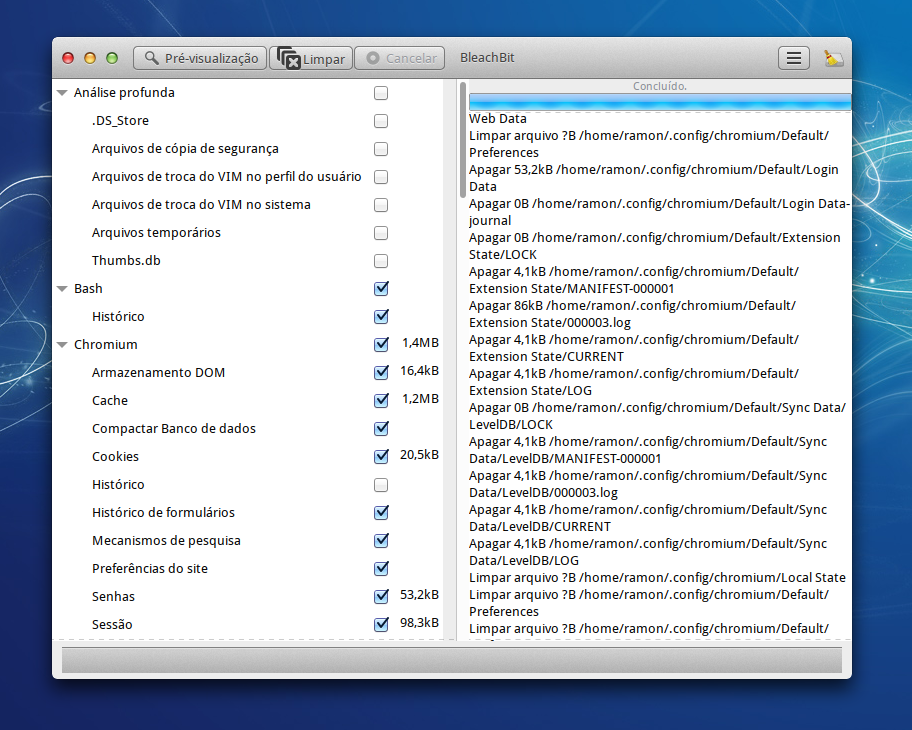Click the disabled Cancelar button
The width and height of the screenshot is (912, 730).
point(400,58)
